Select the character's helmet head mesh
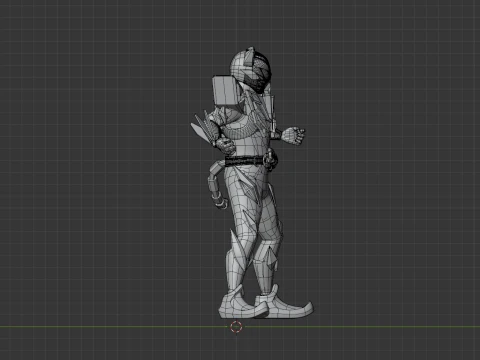The width and height of the screenshot is (480, 360). (250, 69)
